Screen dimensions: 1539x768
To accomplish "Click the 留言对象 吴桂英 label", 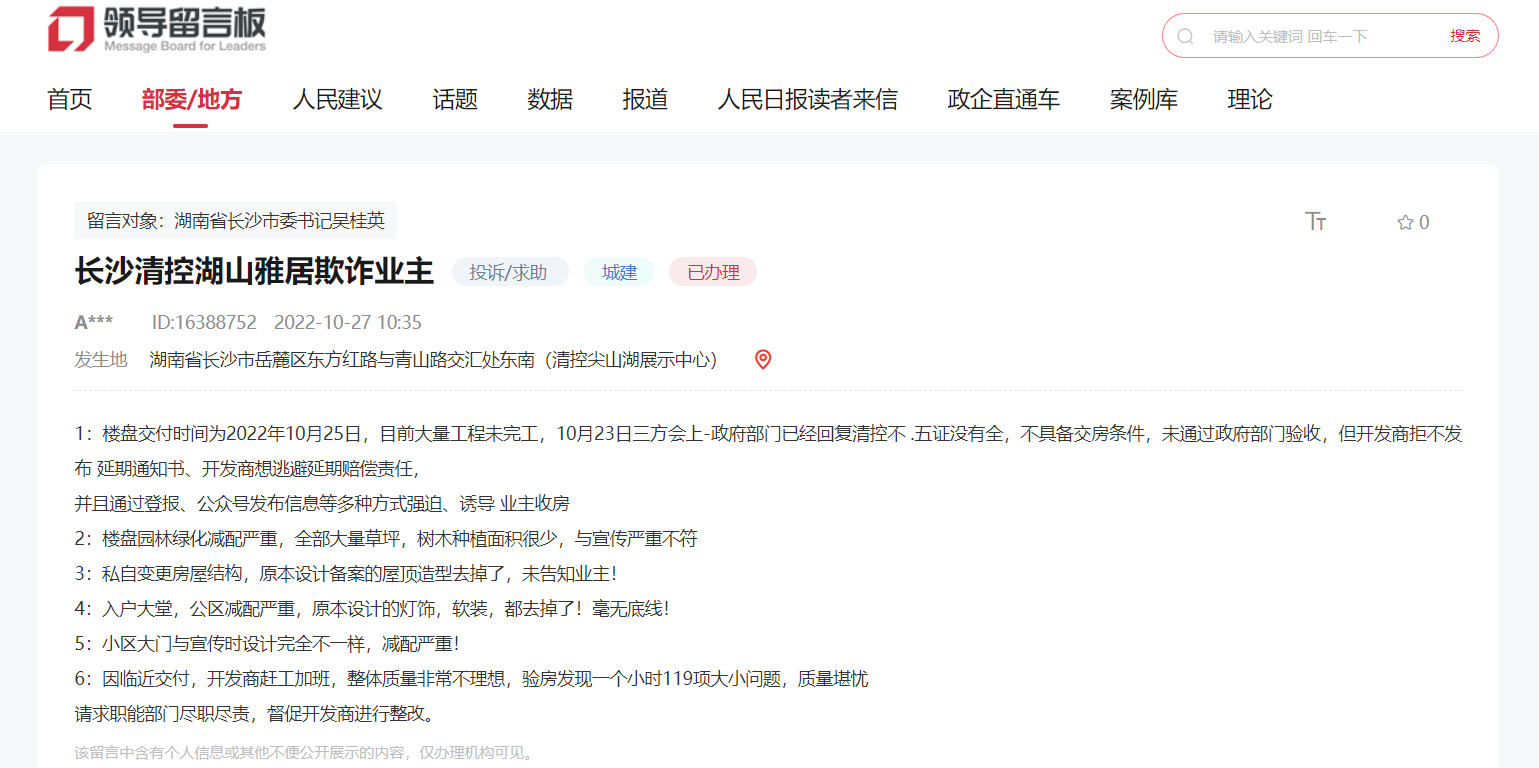I will pyautogui.click(x=235, y=221).
